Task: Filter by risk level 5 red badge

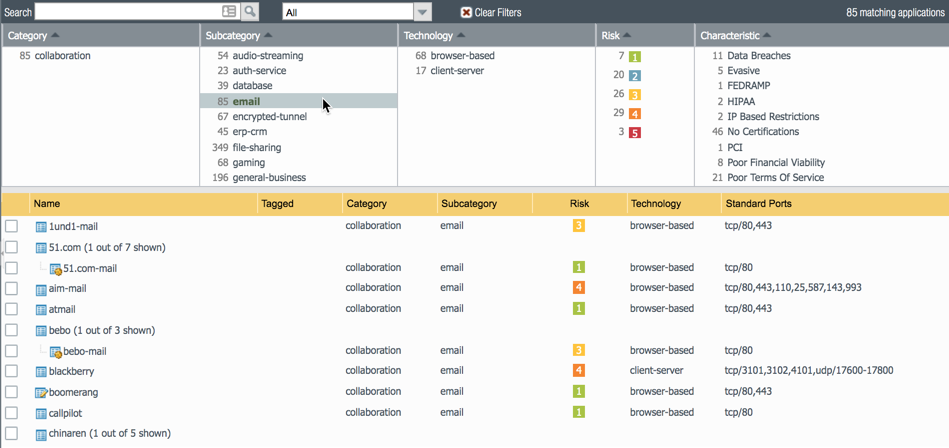Action: (x=635, y=132)
